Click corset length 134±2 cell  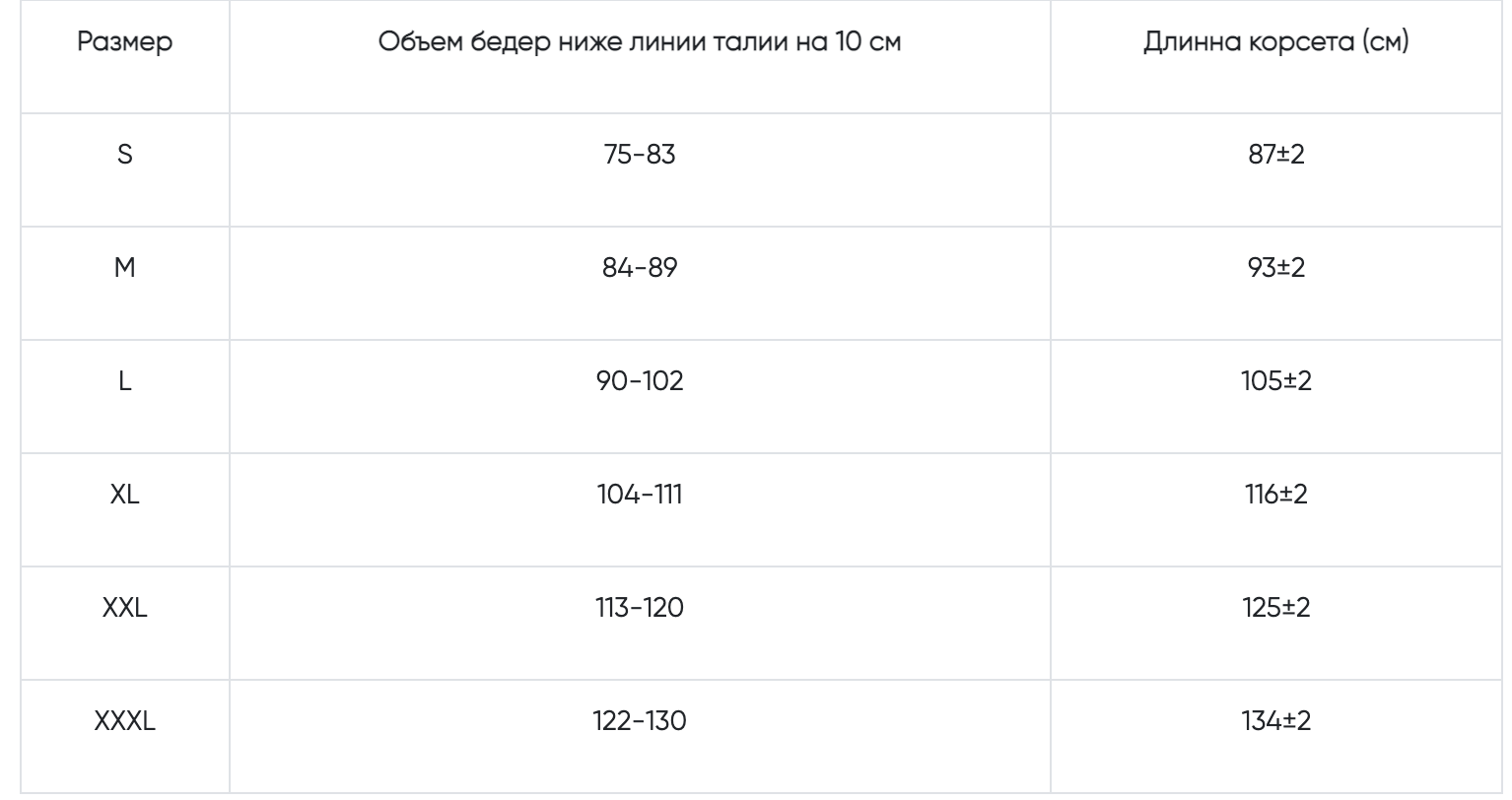[1275, 721]
